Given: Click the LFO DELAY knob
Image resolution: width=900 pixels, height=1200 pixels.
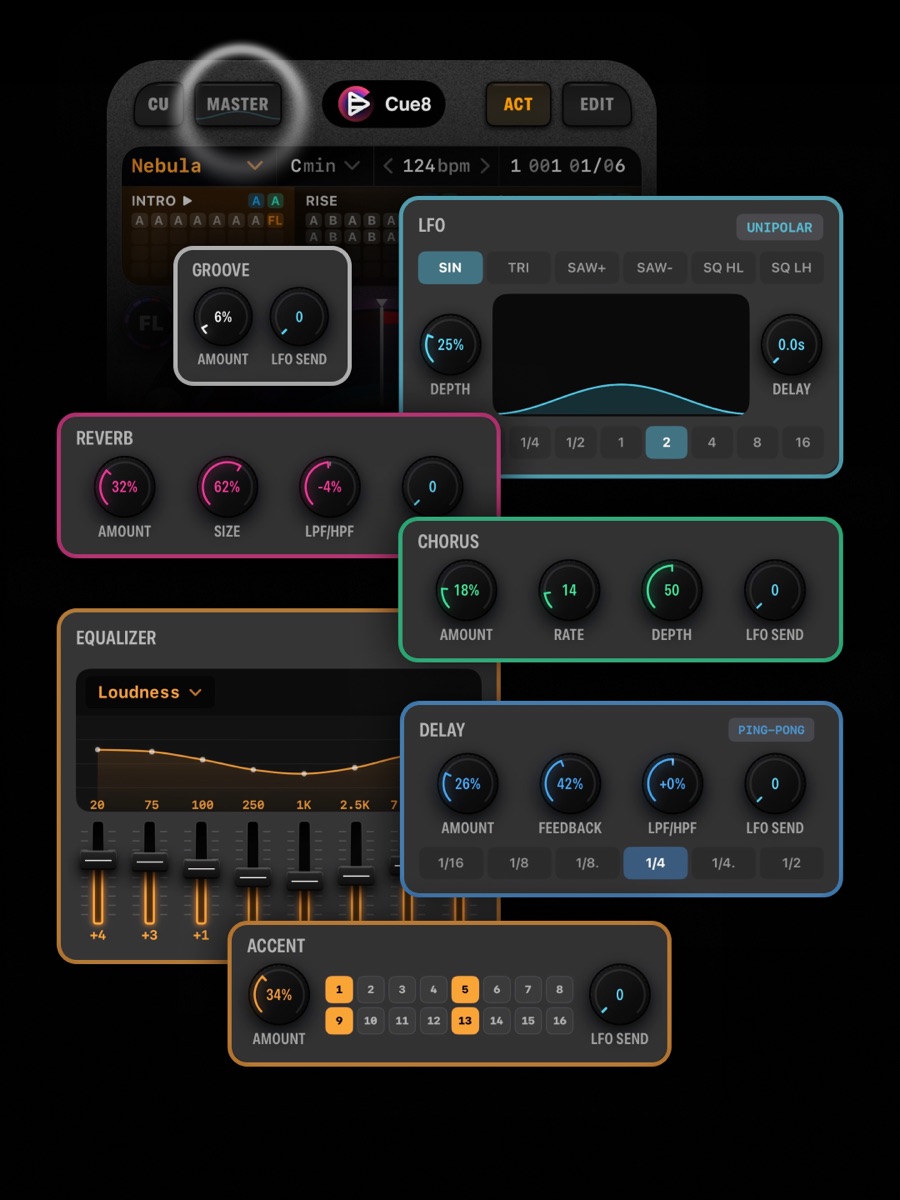Looking at the screenshot, I should point(791,345).
